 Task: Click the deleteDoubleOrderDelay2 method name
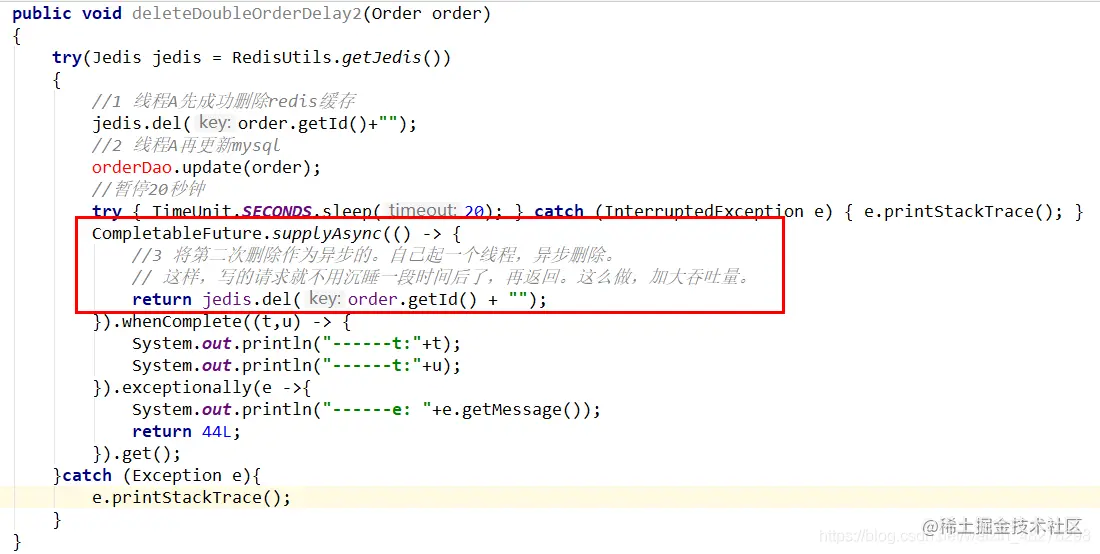(x=247, y=14)
